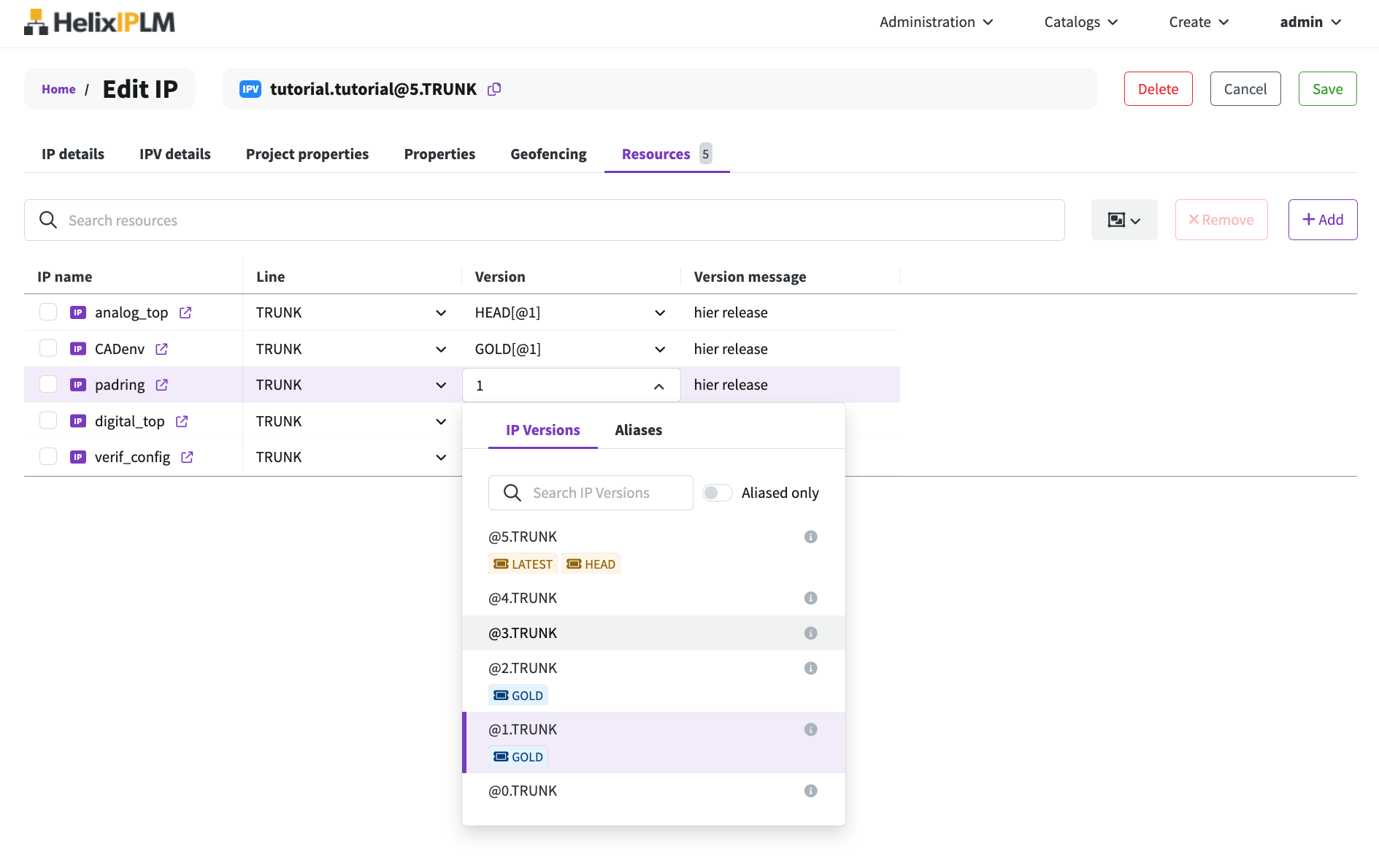
Task: Click the IP badge beside CADenv
Action: point(78,349)
